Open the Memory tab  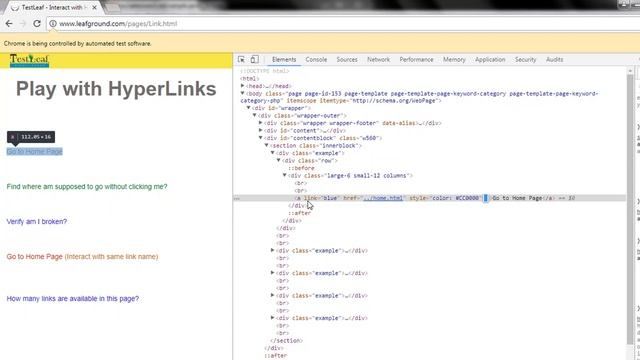point(454,60)
